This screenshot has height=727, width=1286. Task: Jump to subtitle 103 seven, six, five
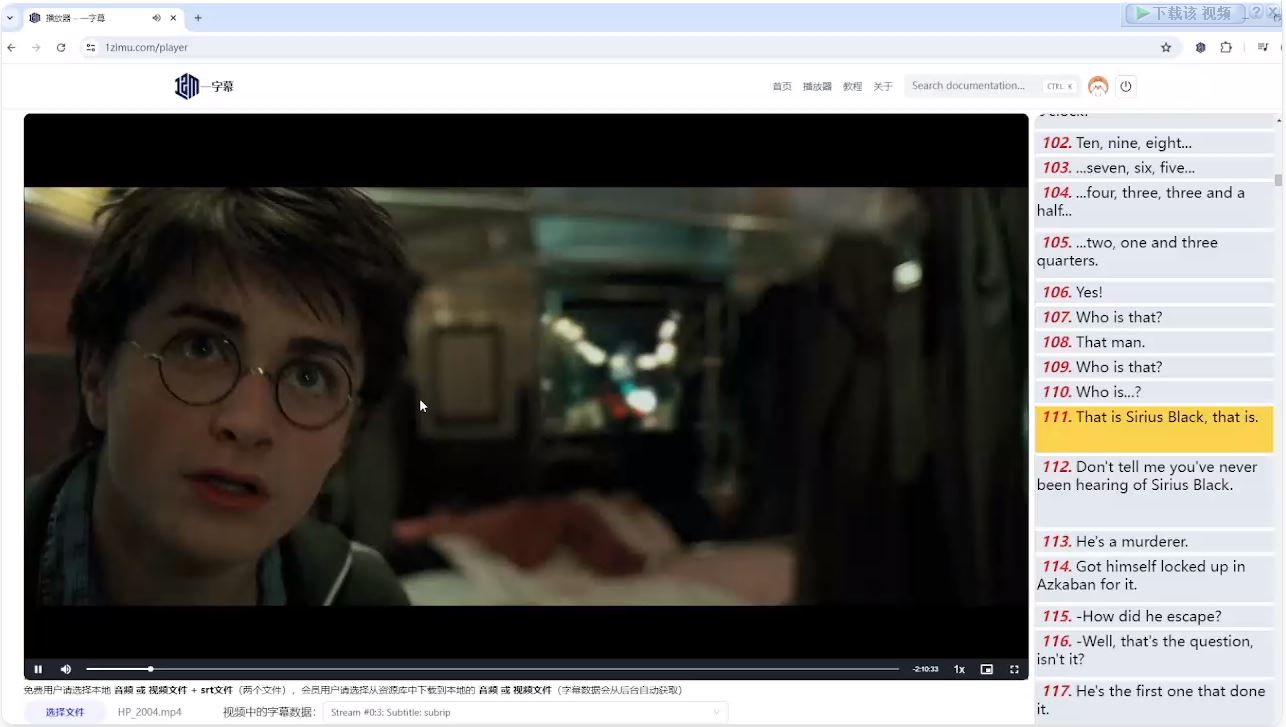(x=1155, y=168)
